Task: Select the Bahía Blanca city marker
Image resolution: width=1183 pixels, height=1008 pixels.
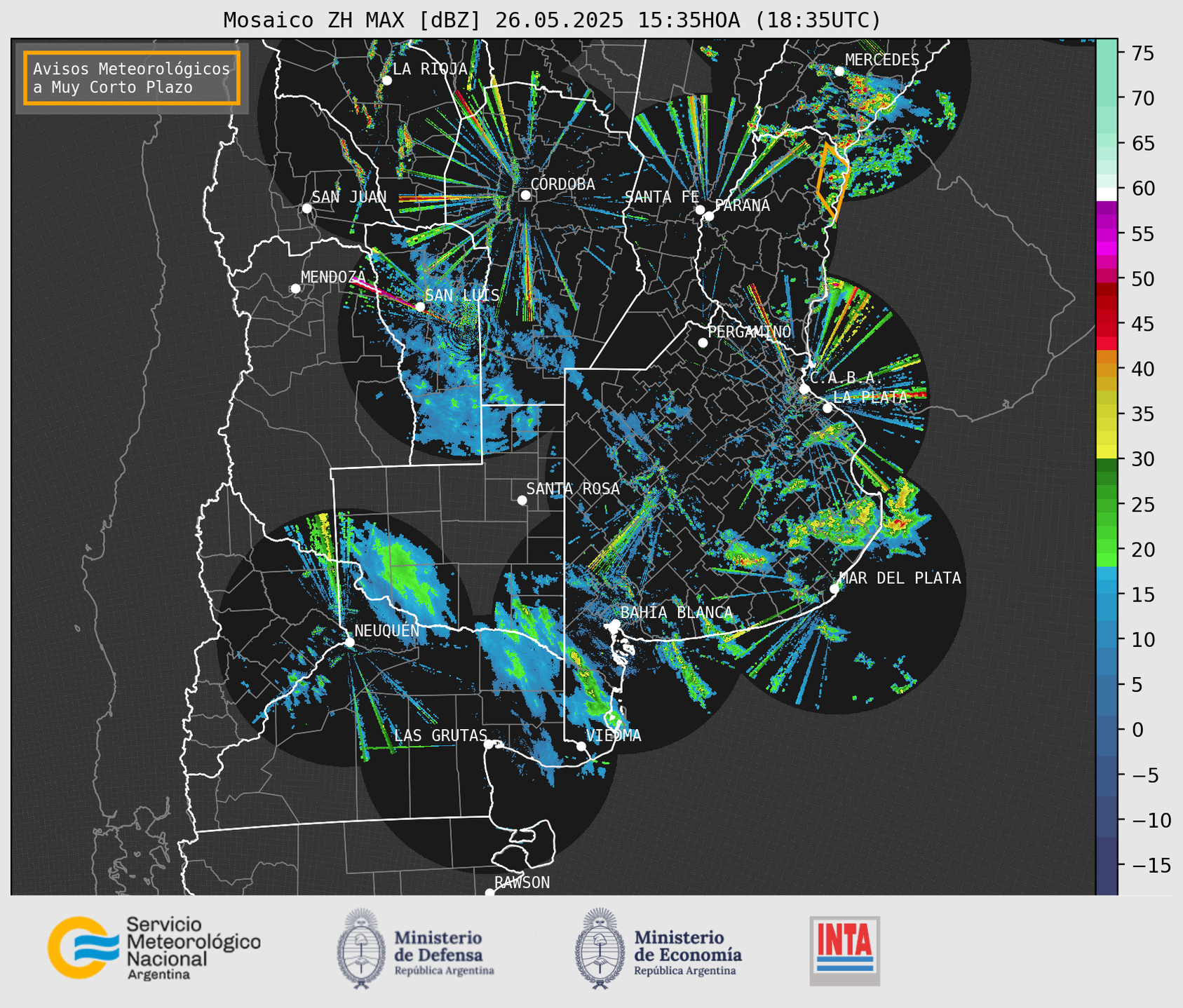Action: [x=615, y=624]
